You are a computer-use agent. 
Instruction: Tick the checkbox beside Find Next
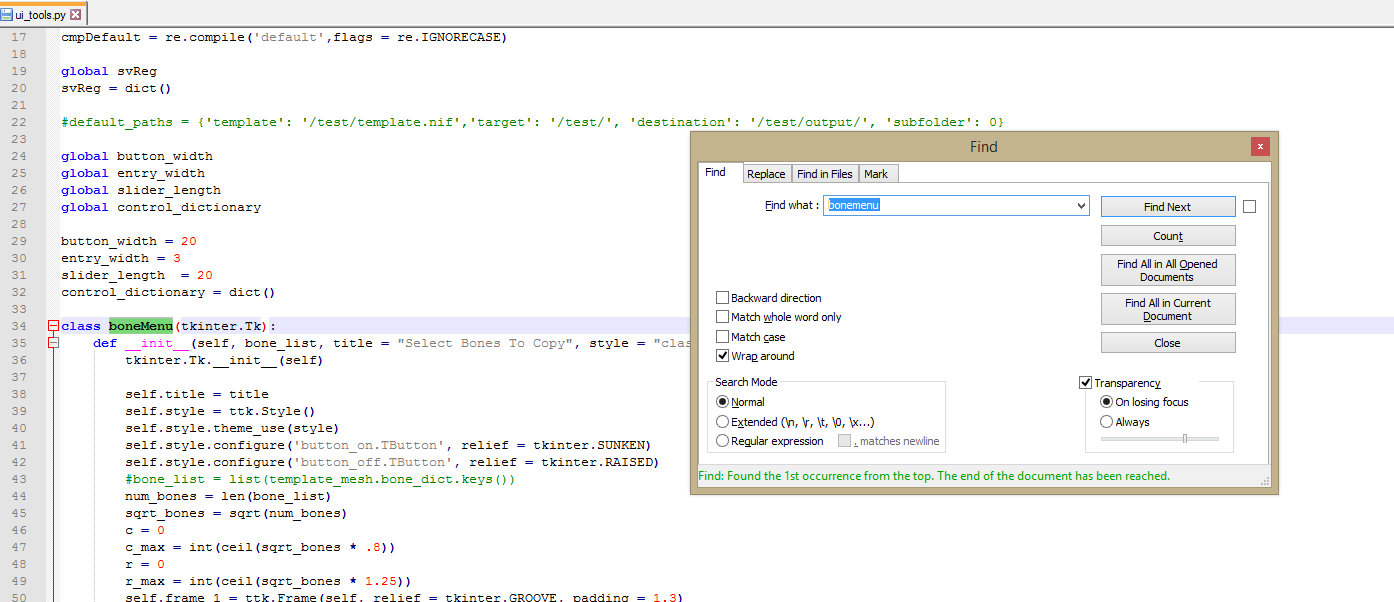point(1249,207)
